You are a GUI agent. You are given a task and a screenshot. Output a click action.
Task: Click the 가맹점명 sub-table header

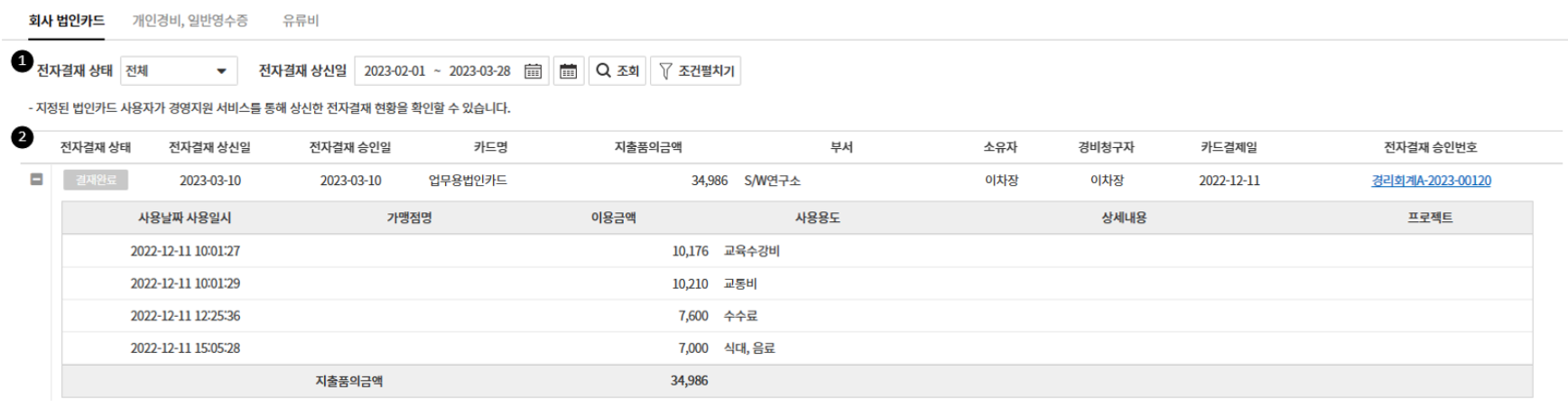(x=409, y=218)
